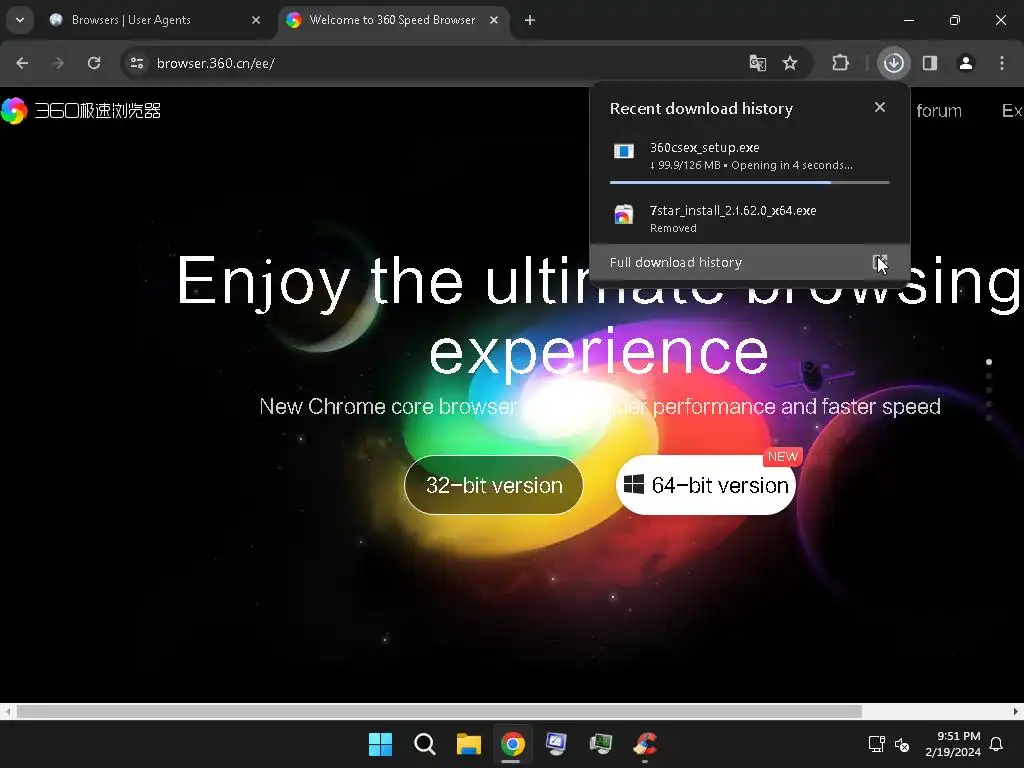Open the translate this page icon

coord(758,63)
